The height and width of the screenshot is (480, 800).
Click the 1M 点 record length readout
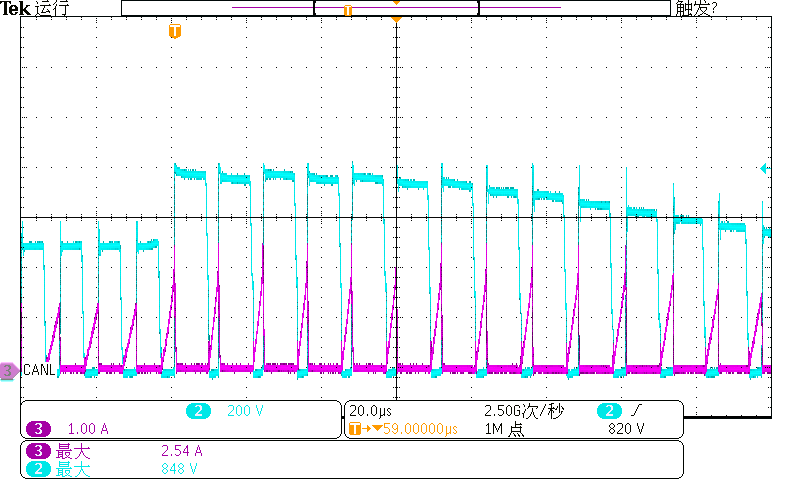point(506,429)
